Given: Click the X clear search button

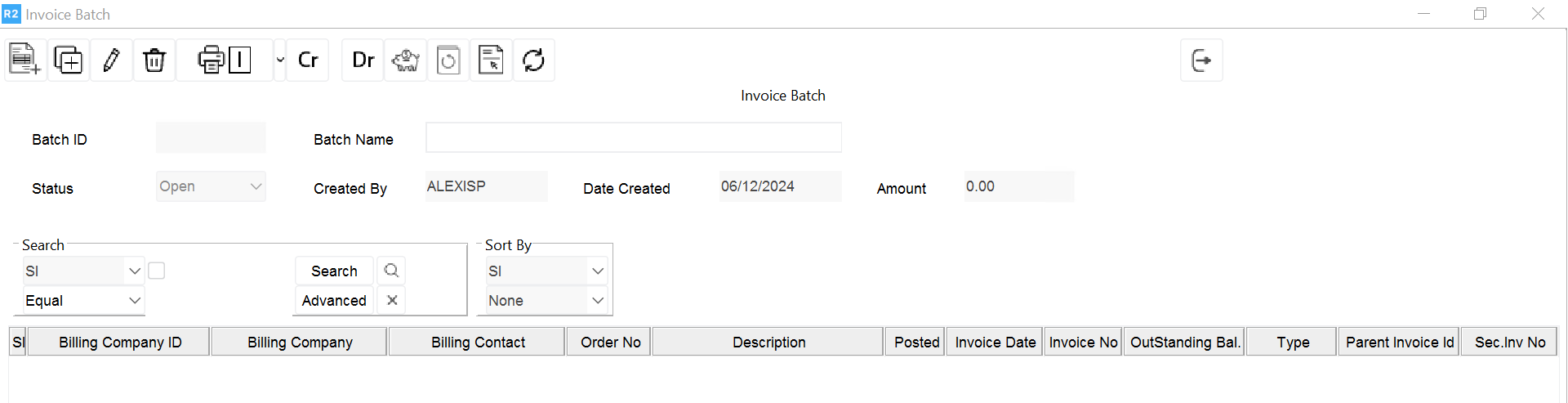Looking at the screenshot, I should point(392,300).
